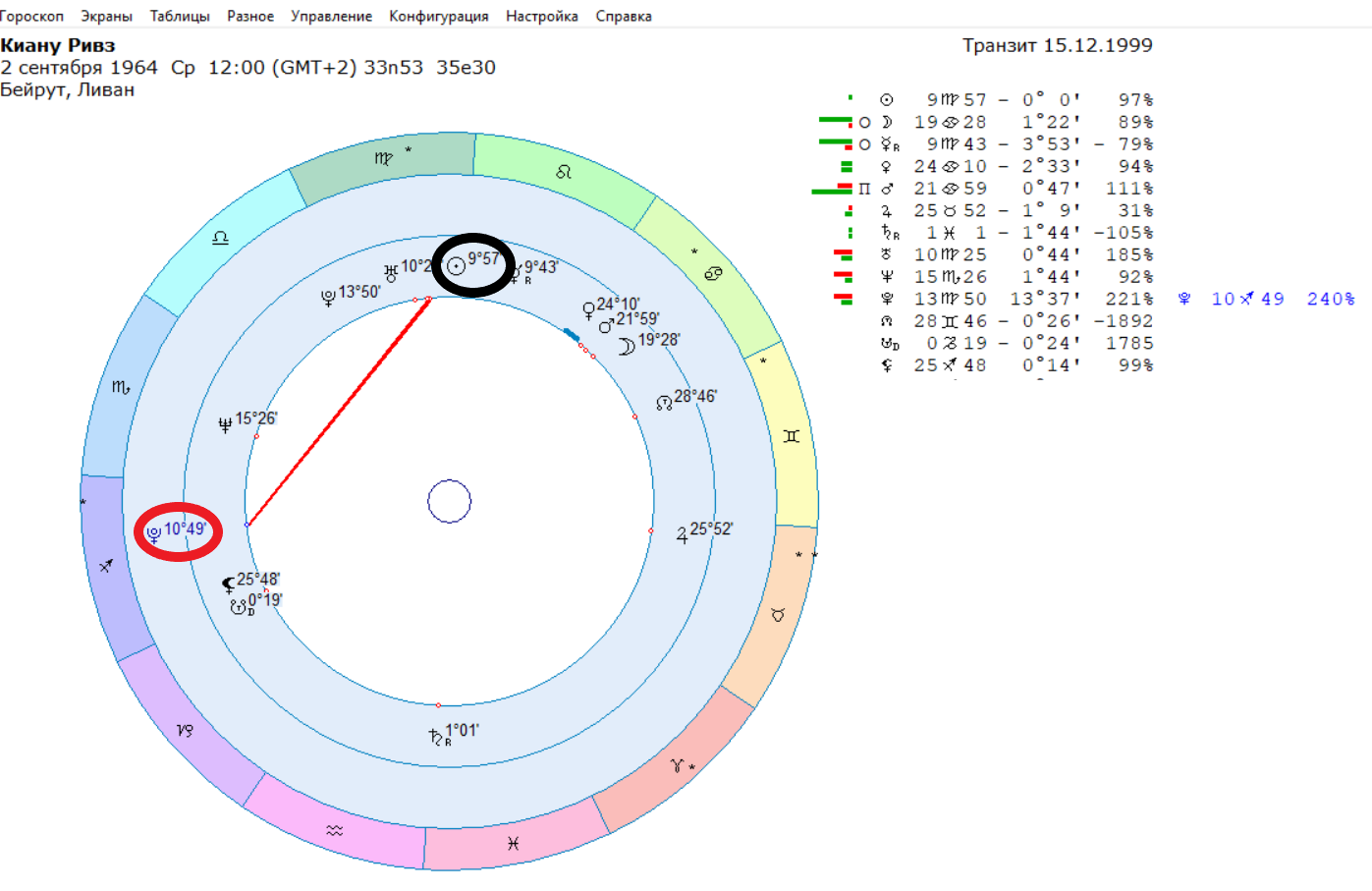Select the Jupiter glyph at 25°52'
Viewport: 1372px width, 891px height.
(682, 535)
